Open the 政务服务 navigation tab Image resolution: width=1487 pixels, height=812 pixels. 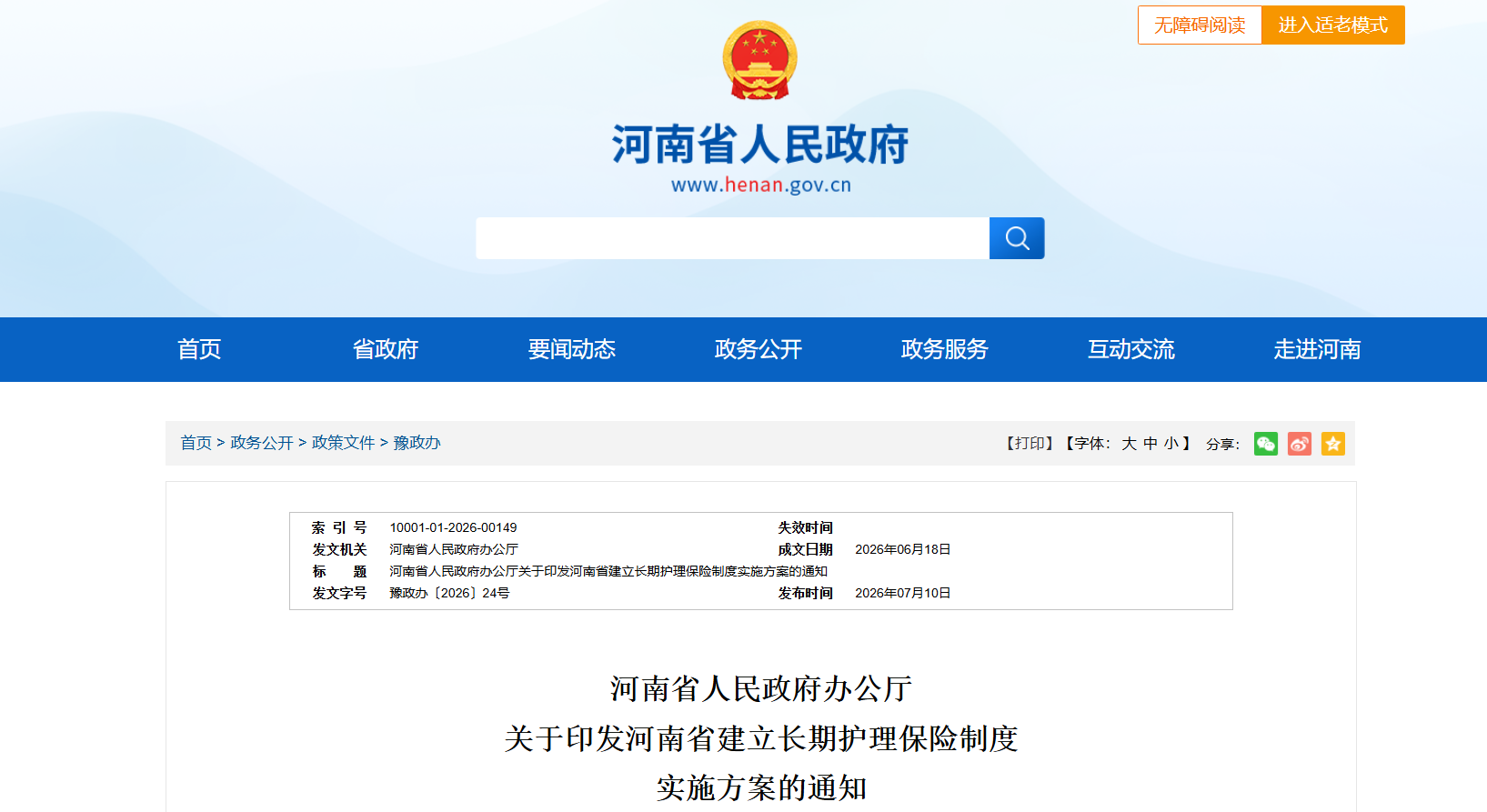coord(945,349)
